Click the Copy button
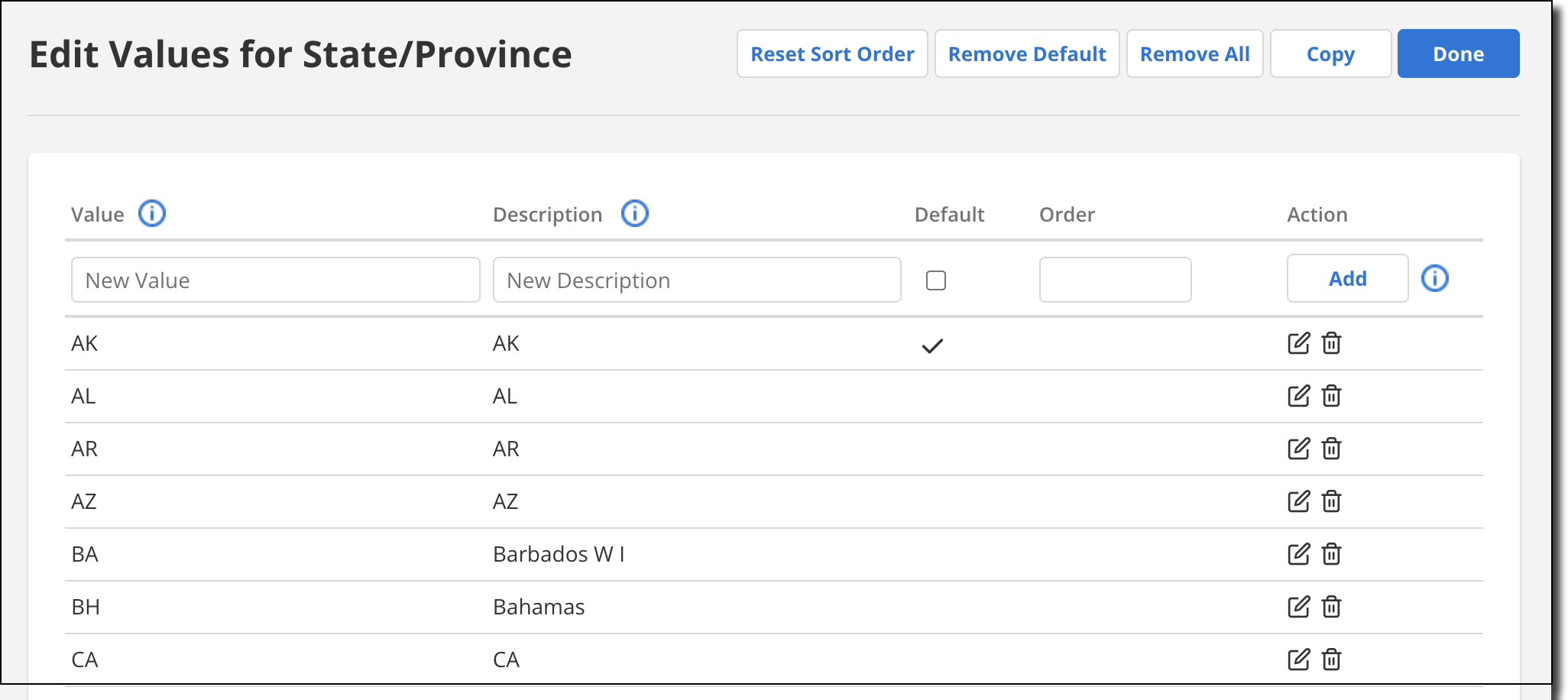This screenshot has width=1568, height=700. (1330, 53)
